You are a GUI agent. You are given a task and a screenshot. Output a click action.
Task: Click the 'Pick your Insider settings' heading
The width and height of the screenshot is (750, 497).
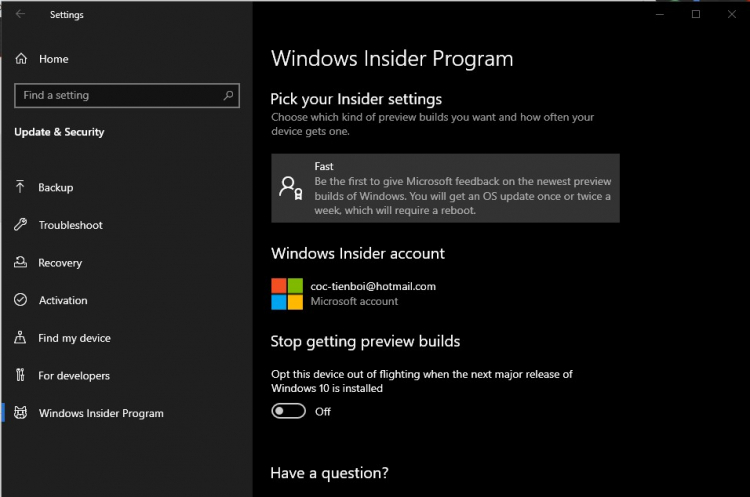[356, 99]
